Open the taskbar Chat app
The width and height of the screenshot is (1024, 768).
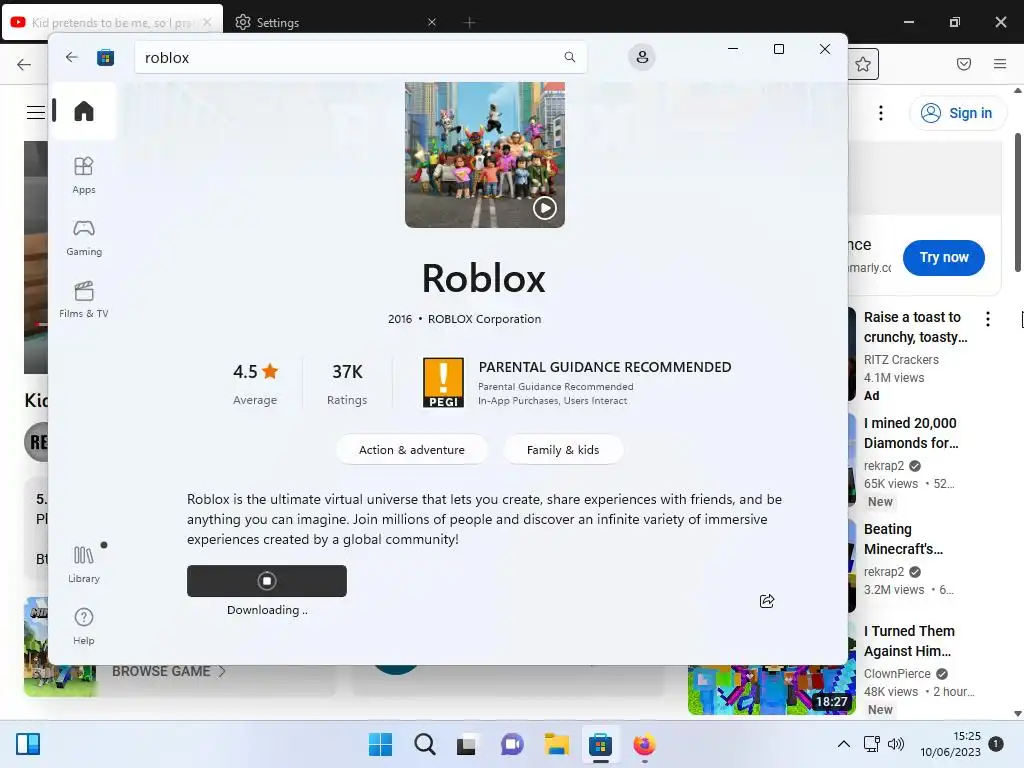pyautogui.click(x=512, y=744)
